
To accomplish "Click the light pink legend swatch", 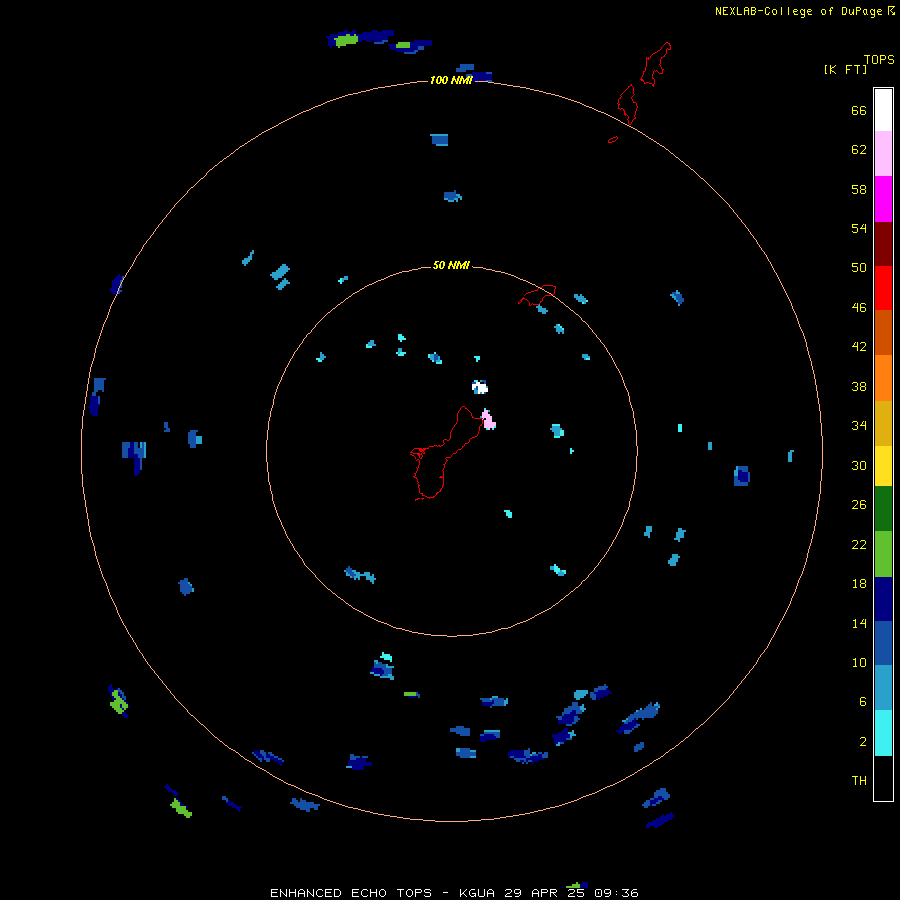I will click(x=883, y=153).
